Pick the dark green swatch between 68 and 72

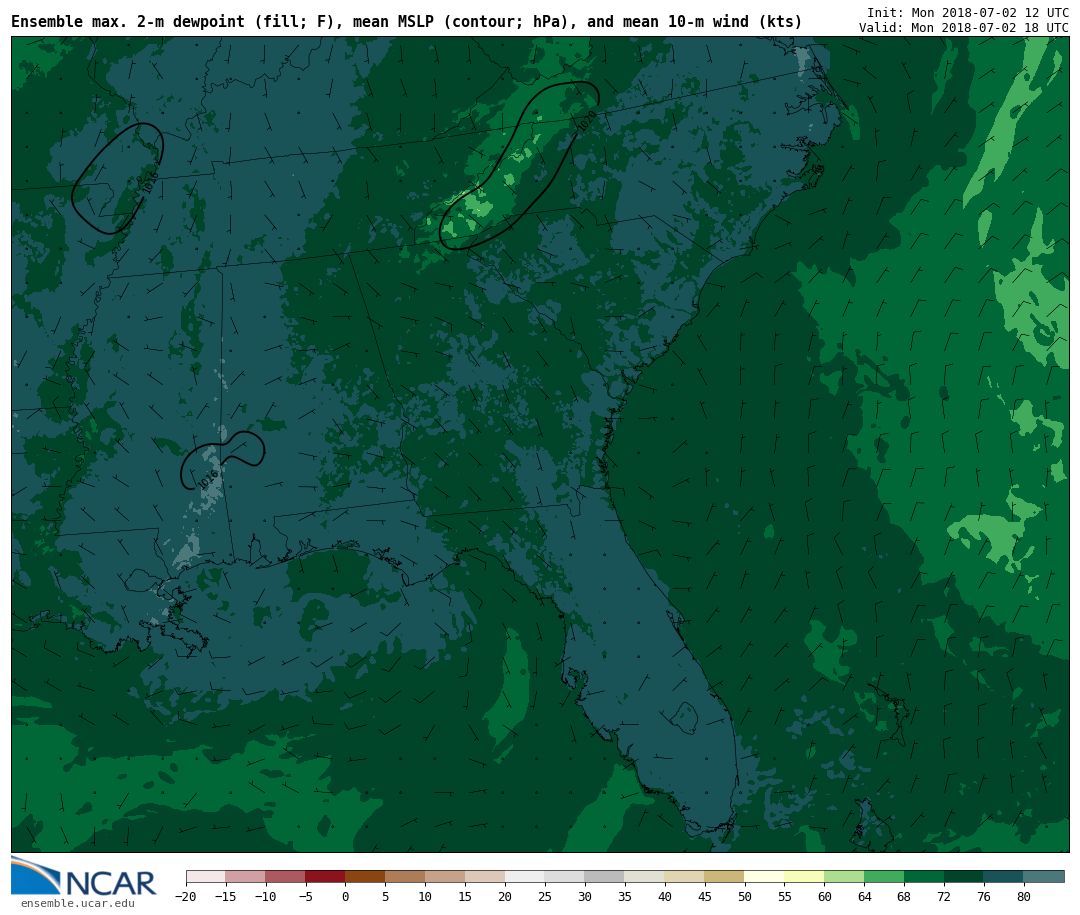point(924,876)
